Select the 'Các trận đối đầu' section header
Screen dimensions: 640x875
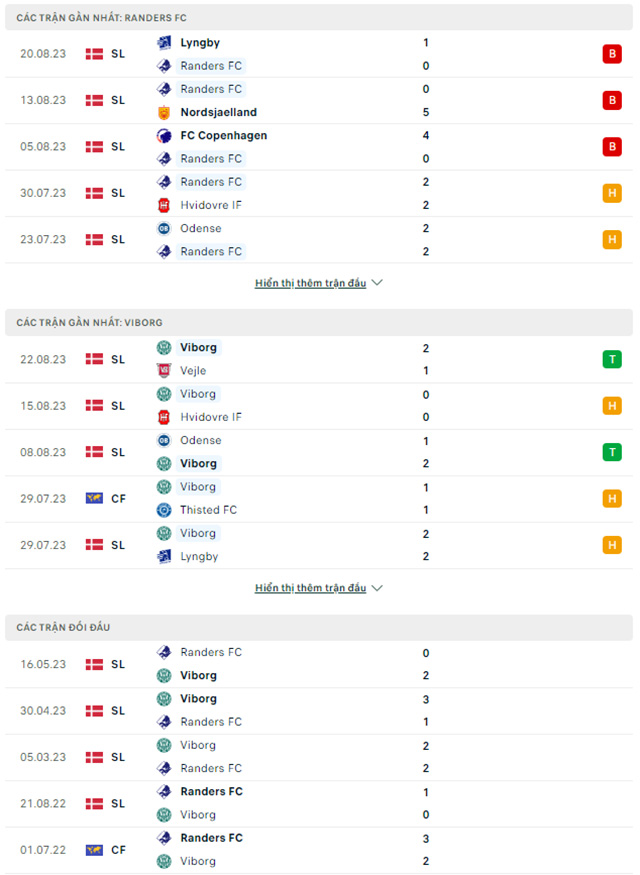64,627
